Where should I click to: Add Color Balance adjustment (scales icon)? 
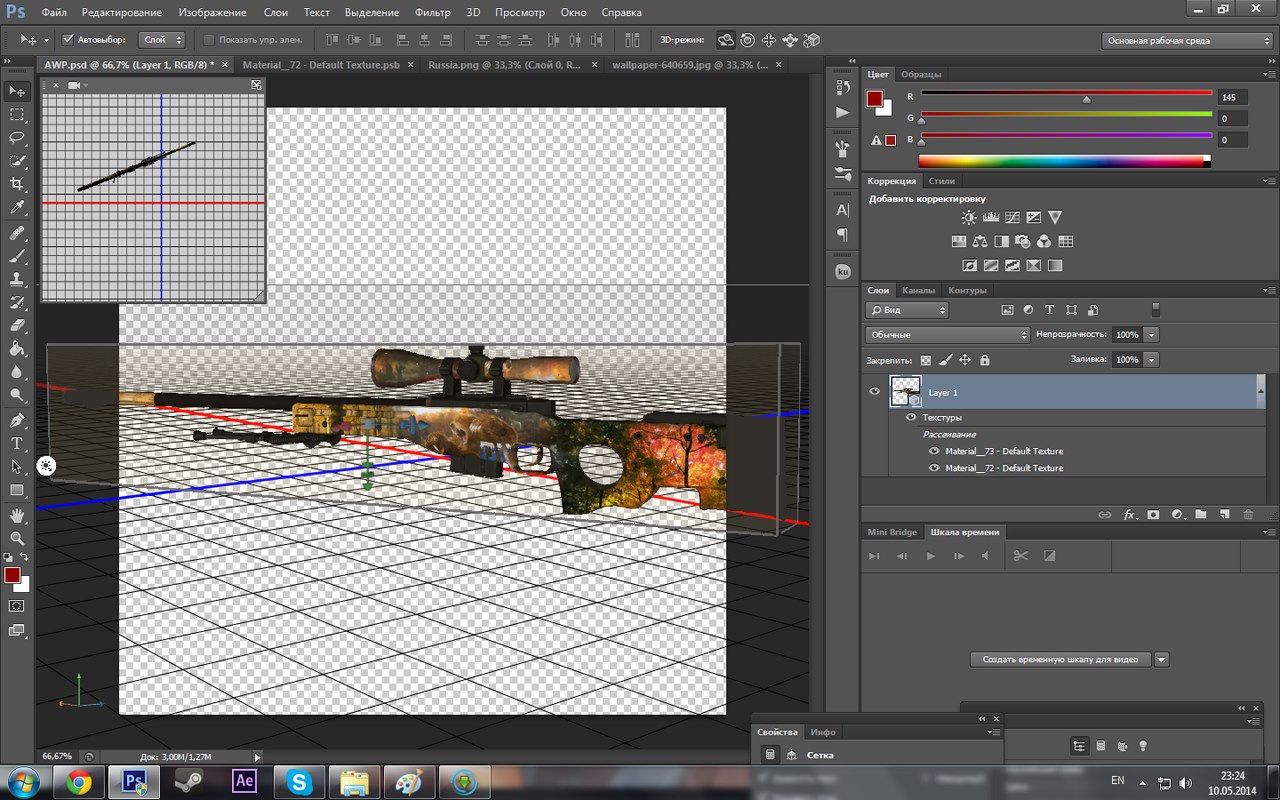pos(980,241)
